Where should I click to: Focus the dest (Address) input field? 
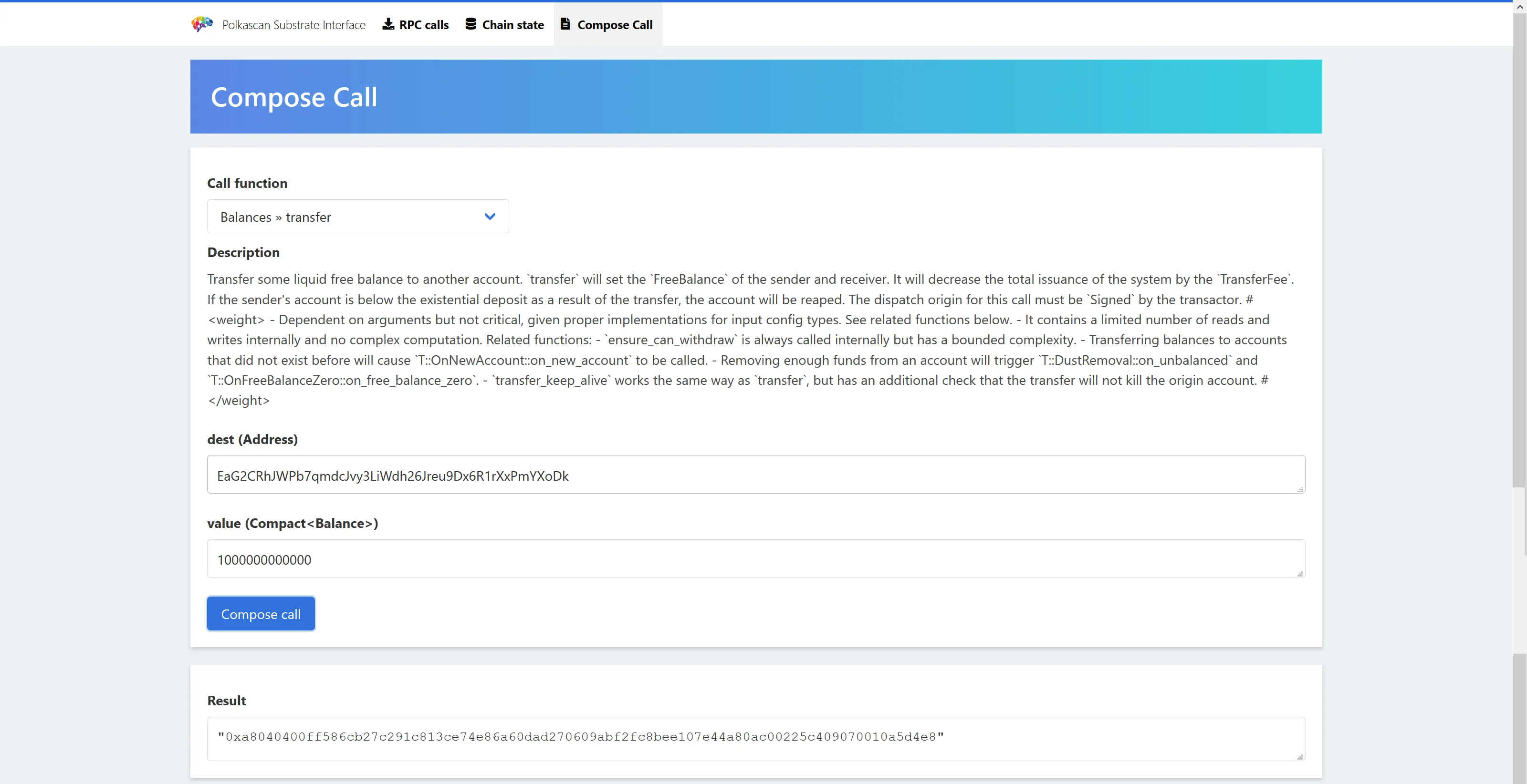point(755,475)
